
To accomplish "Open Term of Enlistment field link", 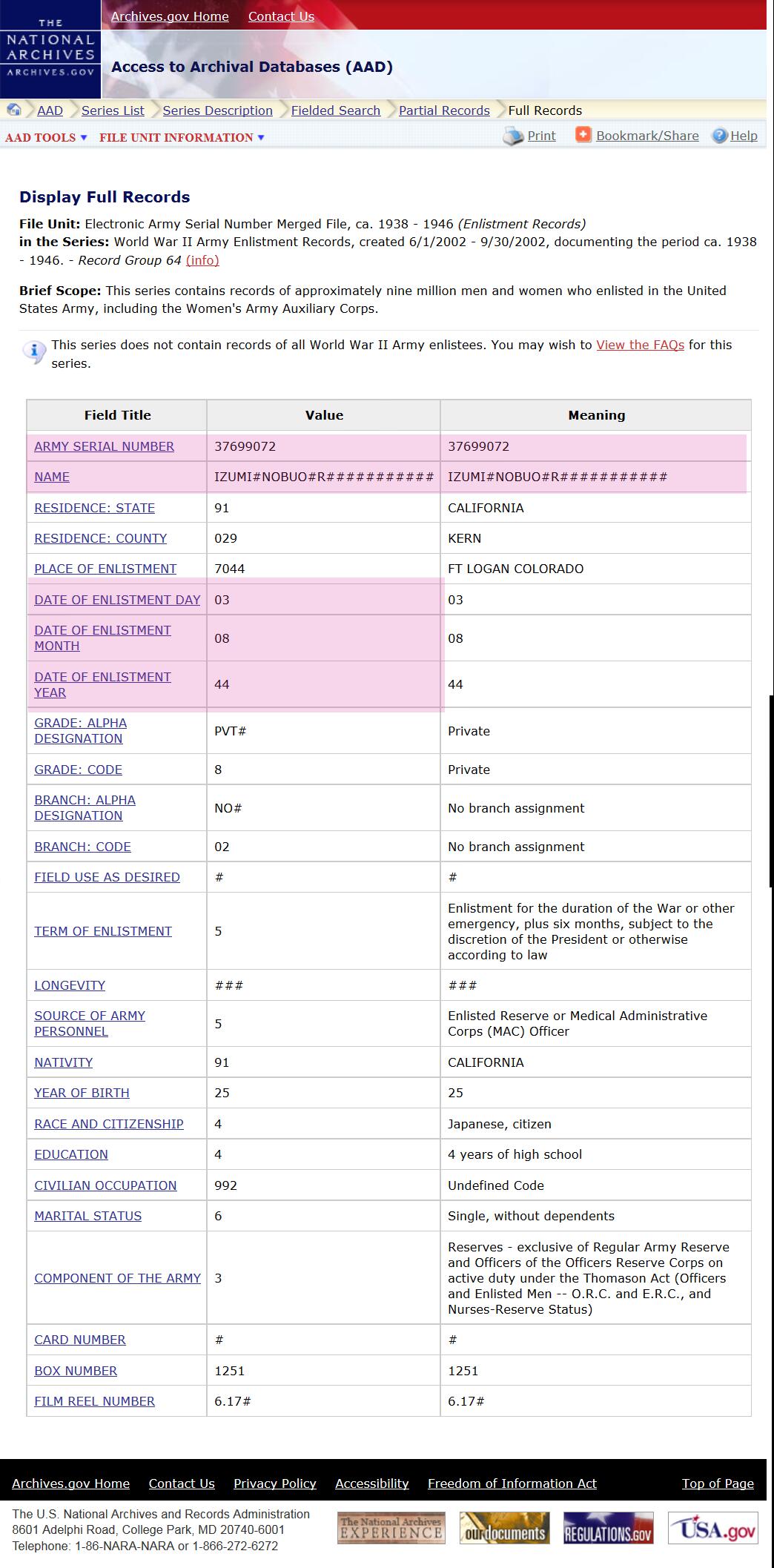I will coord(103,931).
